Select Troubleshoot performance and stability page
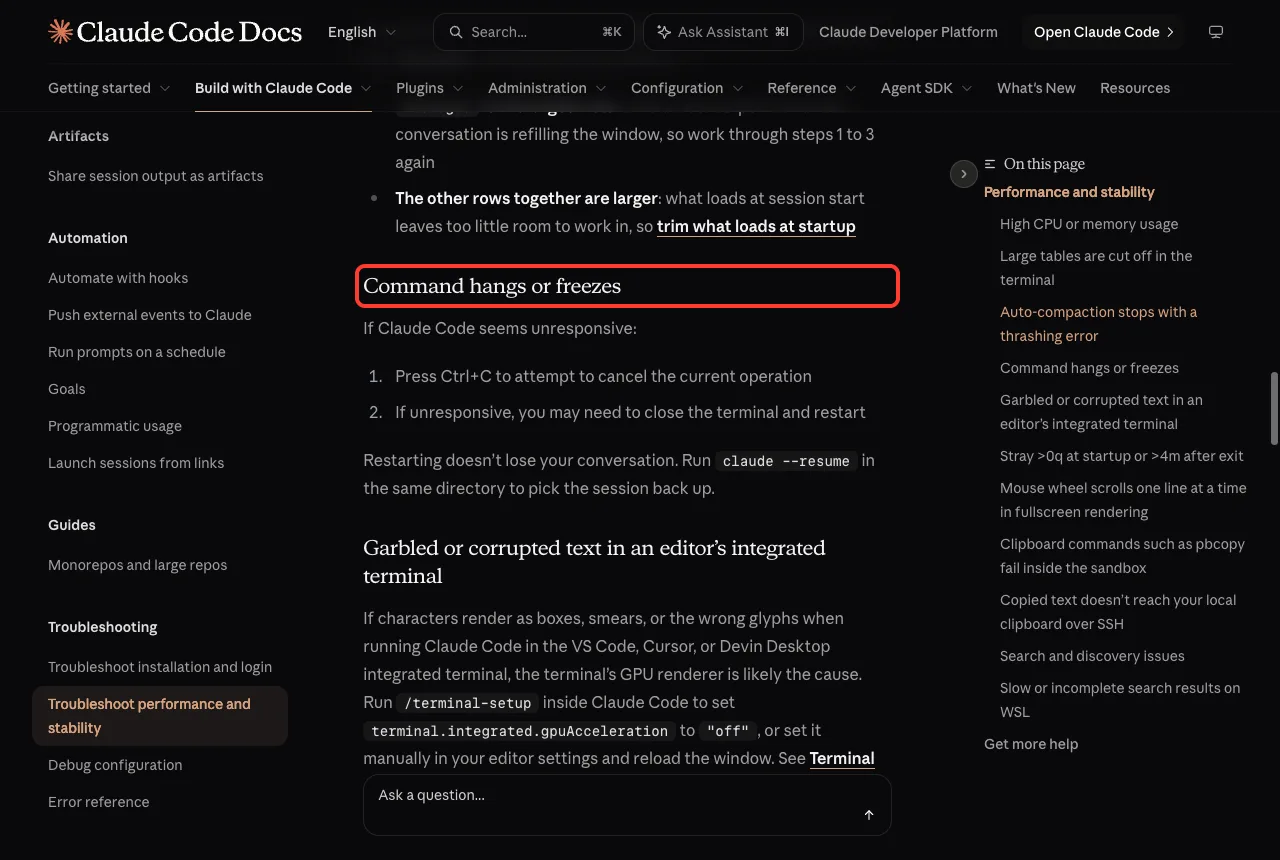Screen dimensions: 1280x860 coord(160,716)
